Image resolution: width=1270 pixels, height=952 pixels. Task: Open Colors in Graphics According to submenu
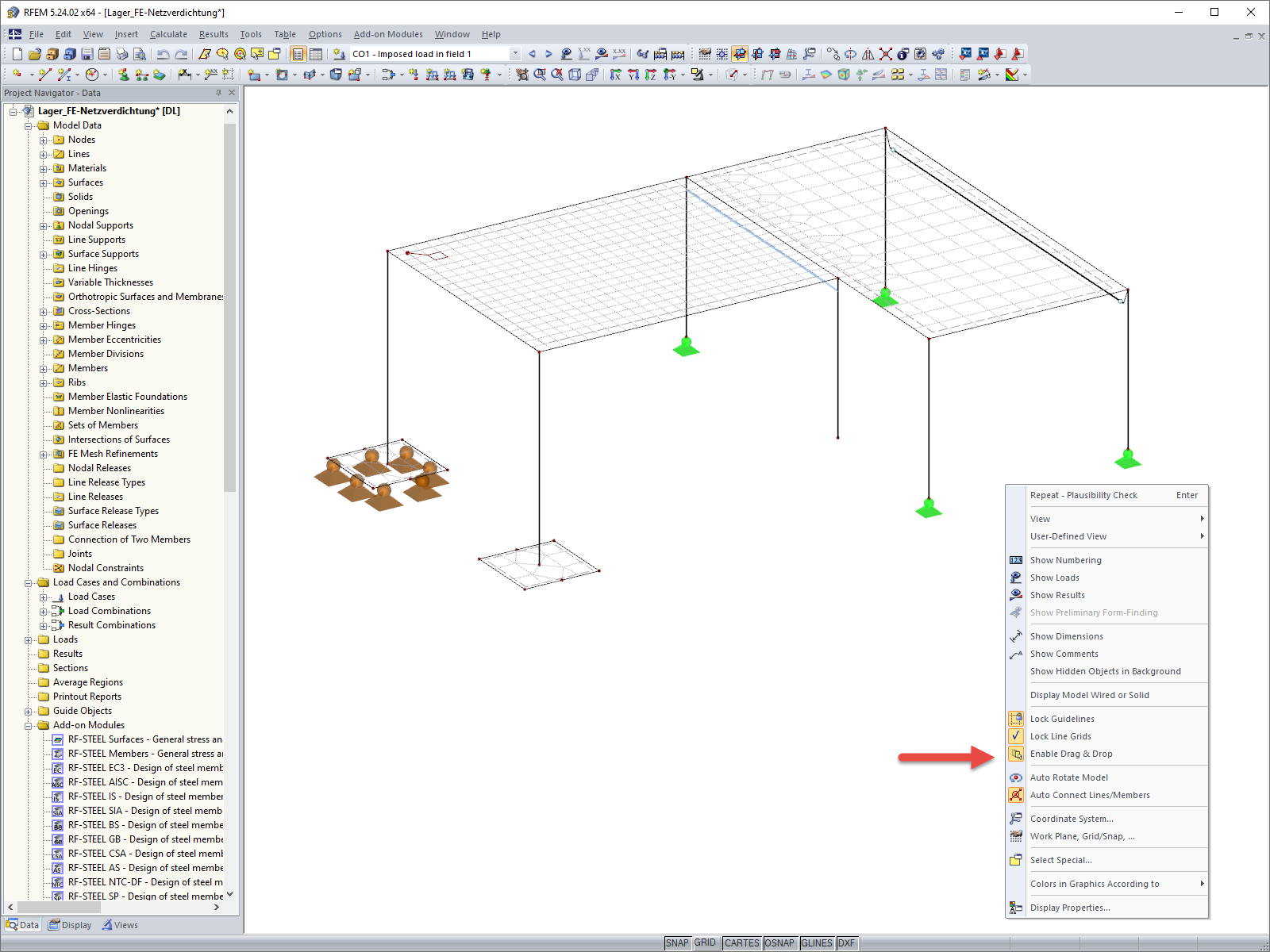point(1107,884)
